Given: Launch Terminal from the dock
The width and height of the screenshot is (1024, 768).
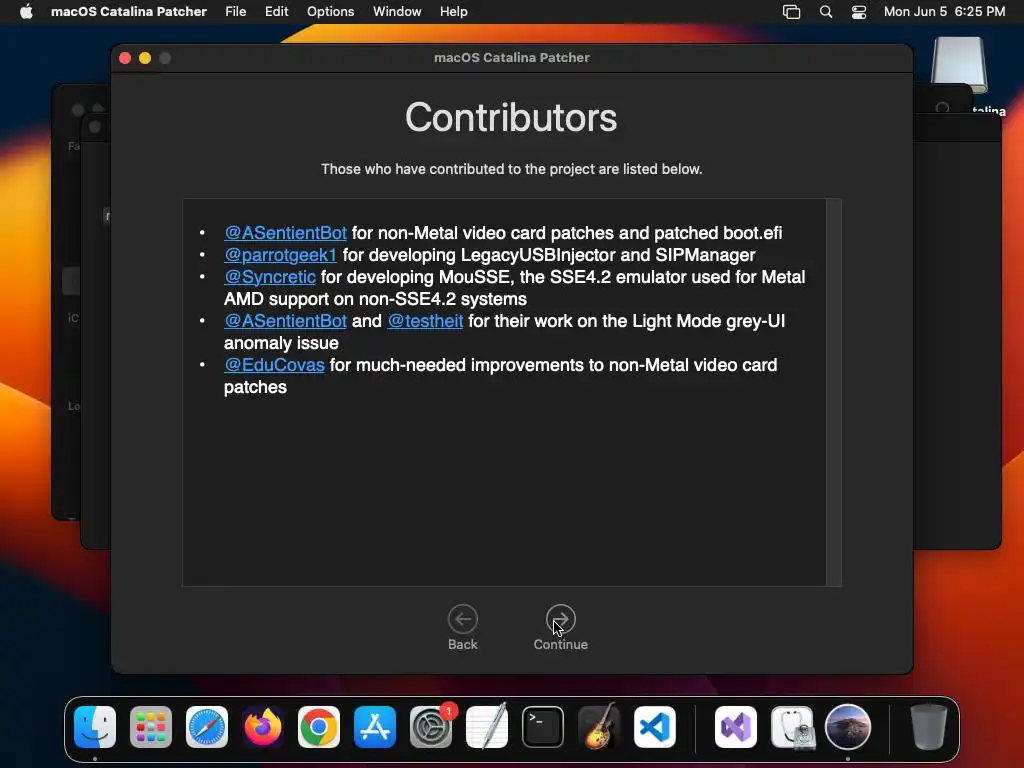Looking at the screenshot, I should pos(543,727).
